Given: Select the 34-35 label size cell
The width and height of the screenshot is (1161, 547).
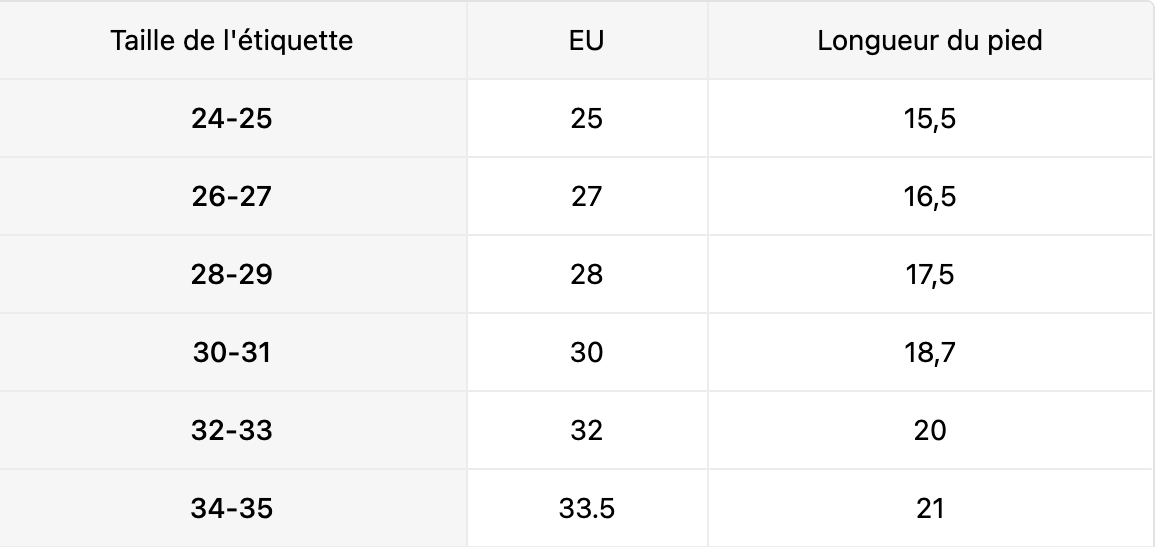Looking at the screenshot, I should 232,508.
